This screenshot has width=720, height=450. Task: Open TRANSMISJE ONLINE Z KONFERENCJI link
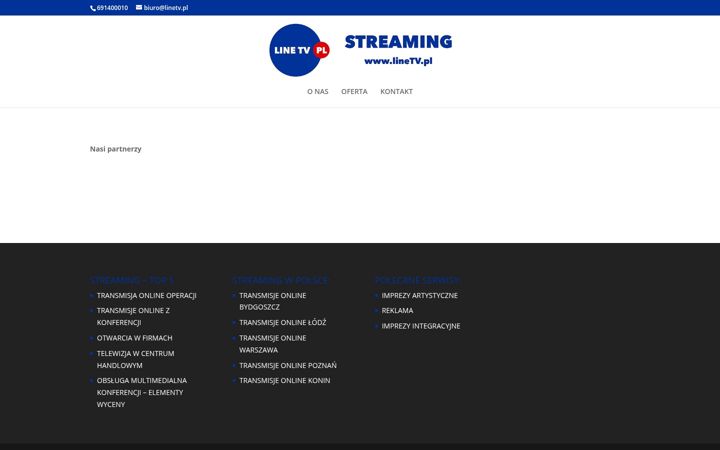(x=133, y=316)
